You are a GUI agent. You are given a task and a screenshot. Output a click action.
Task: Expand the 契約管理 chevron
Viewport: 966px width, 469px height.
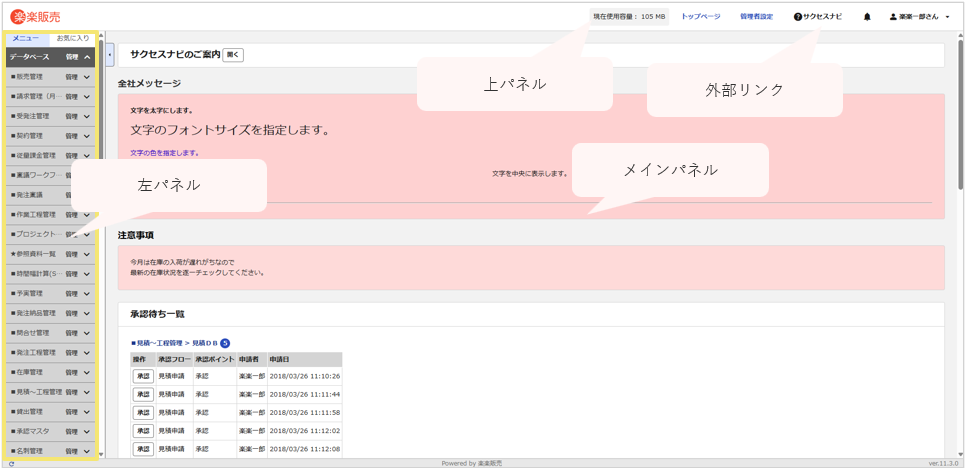click(x=86, y=136)
